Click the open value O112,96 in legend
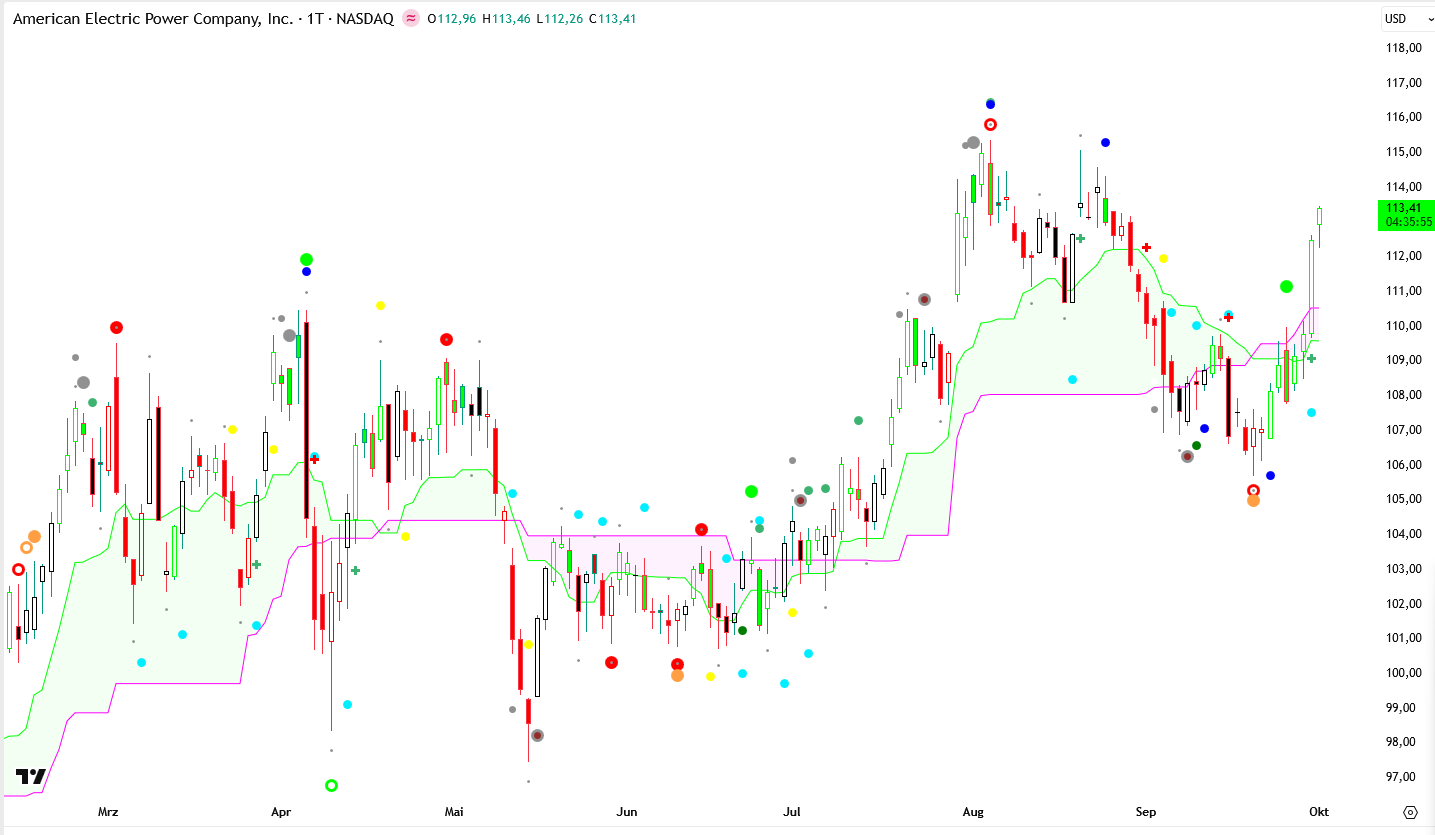Image resolution: width=1435 pixels, height=835 pixels. [451, 19]
